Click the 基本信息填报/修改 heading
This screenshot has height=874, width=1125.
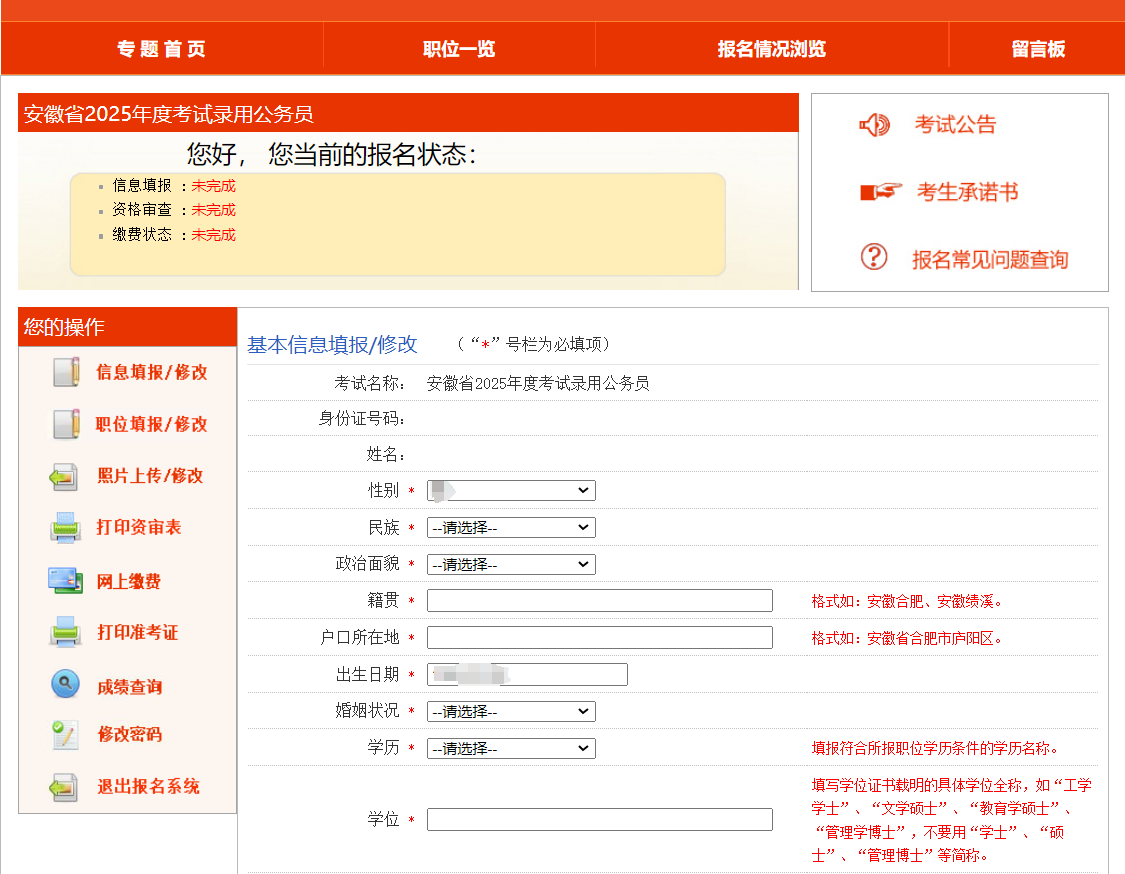click(x=332, y=344)
